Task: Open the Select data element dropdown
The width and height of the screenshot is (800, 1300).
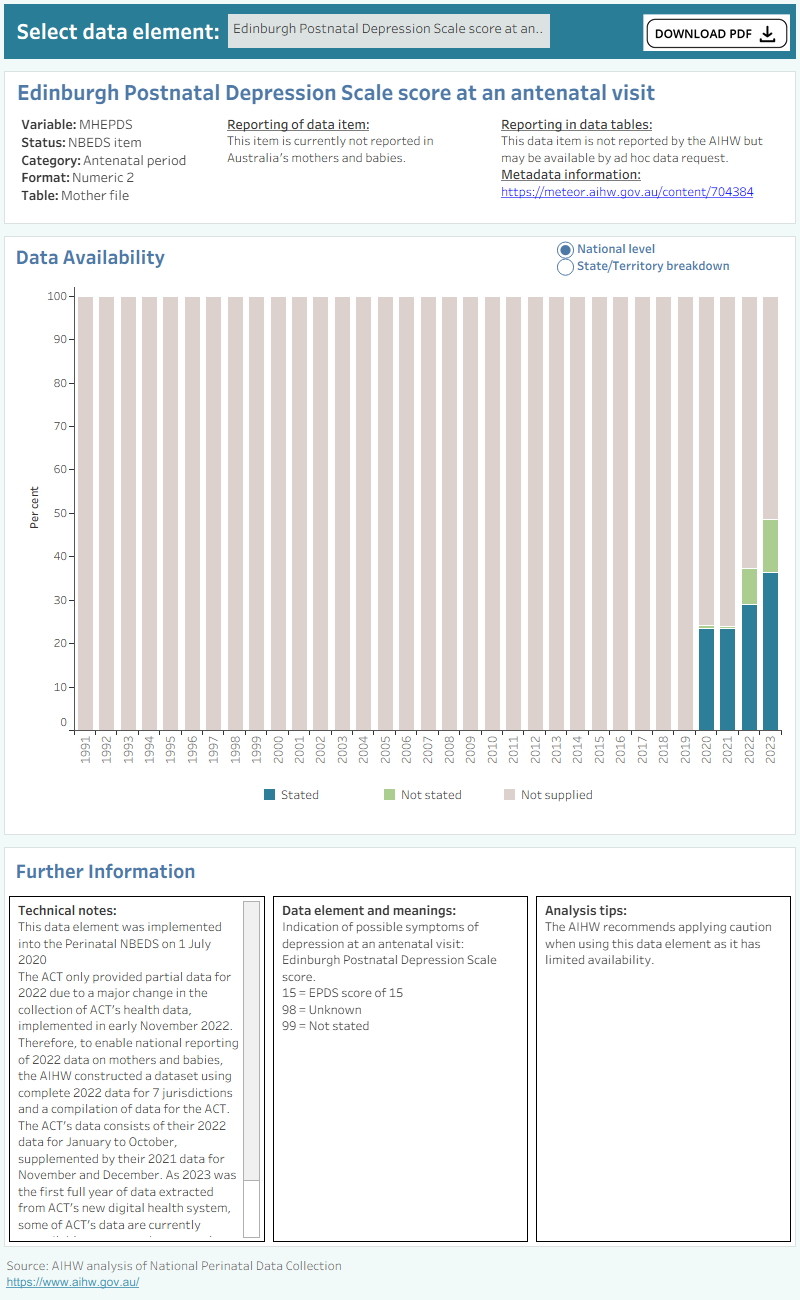Action: click(388, 30)
